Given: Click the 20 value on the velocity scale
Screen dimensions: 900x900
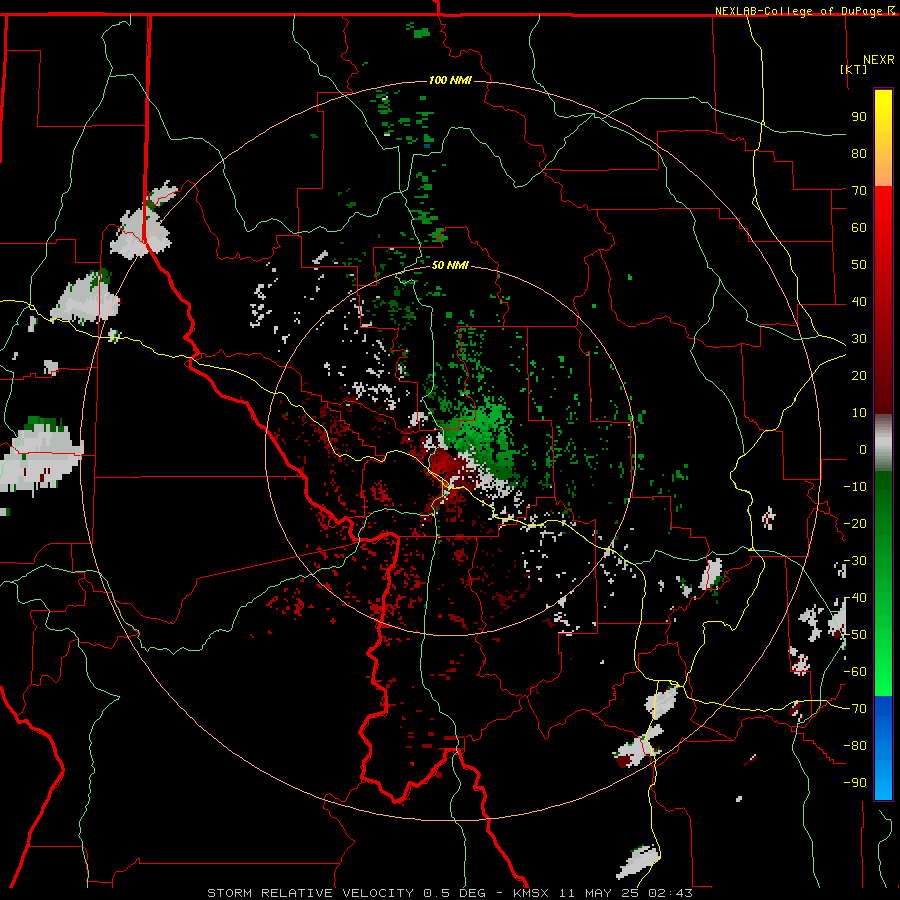Looking at the screenshot, I should coord(859,375).
